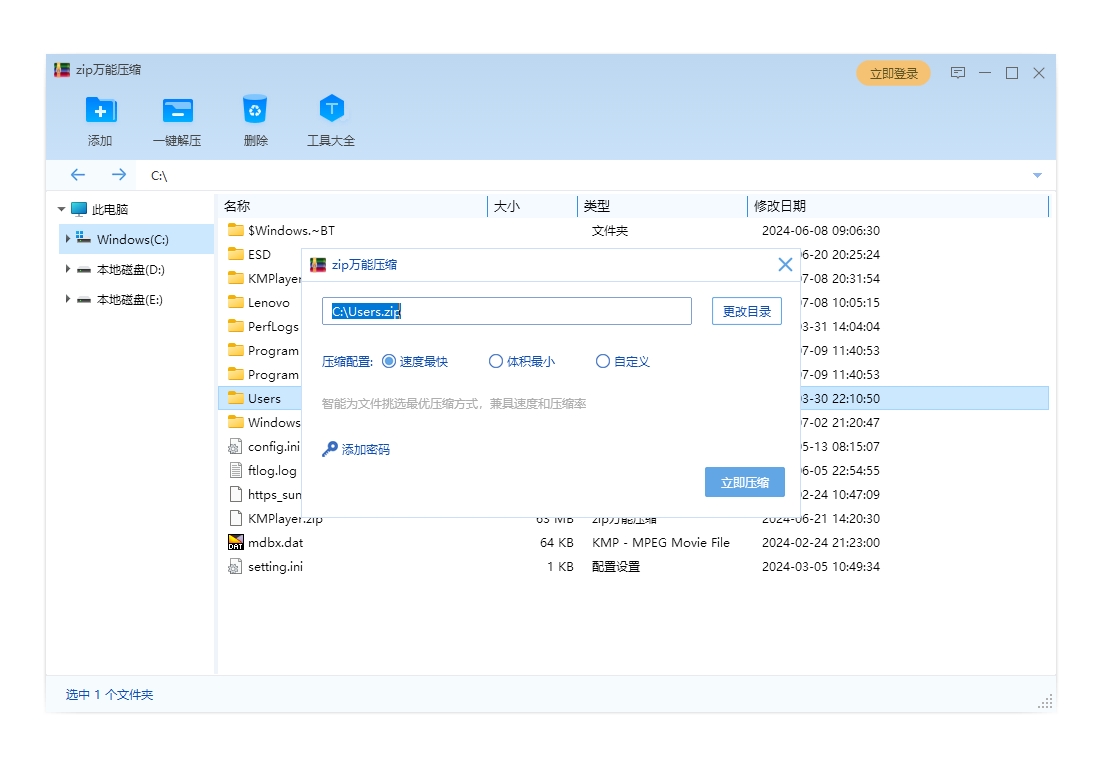This screenshot has width=1120, height=760.
Task: Click the Users folder icon
Action: 236,398
